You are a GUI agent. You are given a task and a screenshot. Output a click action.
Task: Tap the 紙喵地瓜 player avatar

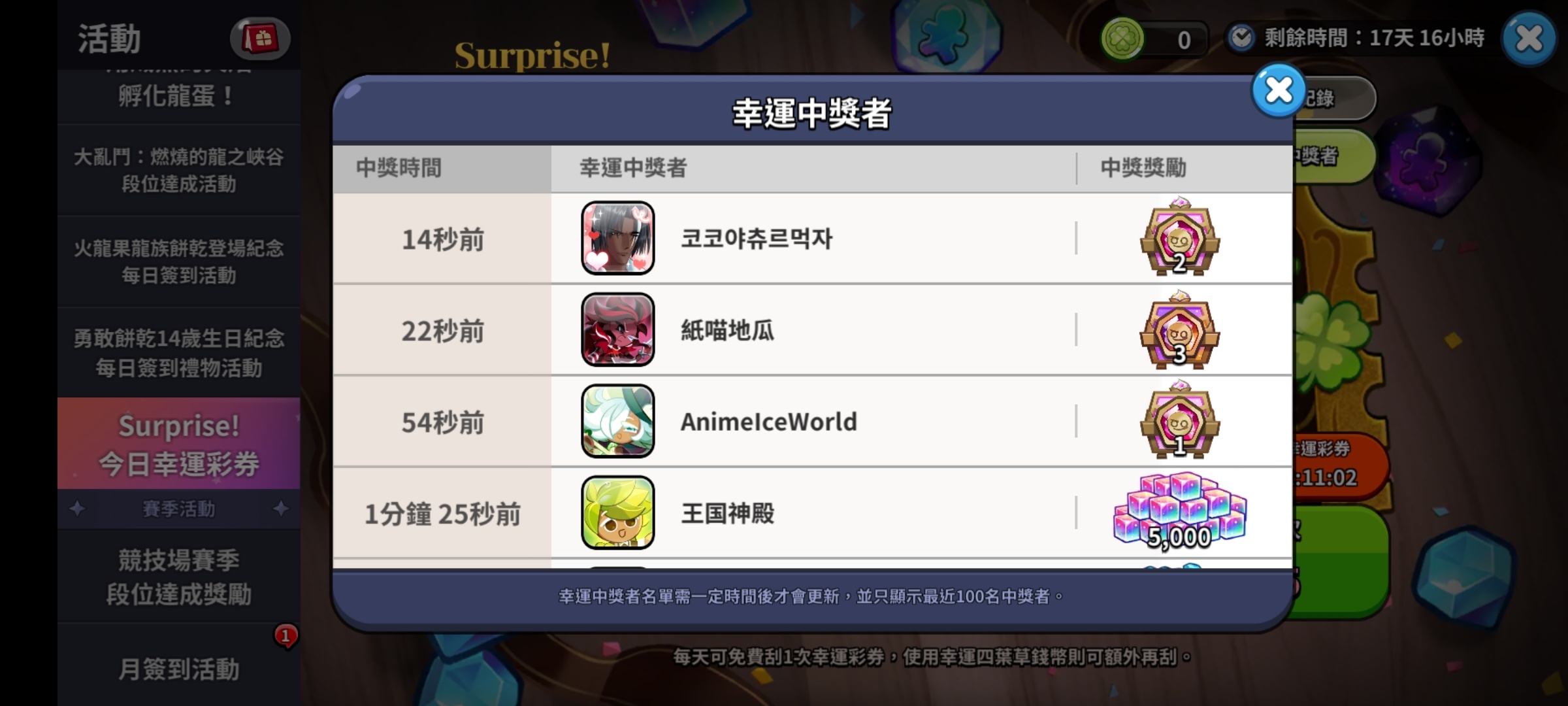click(x=617, y=329)
